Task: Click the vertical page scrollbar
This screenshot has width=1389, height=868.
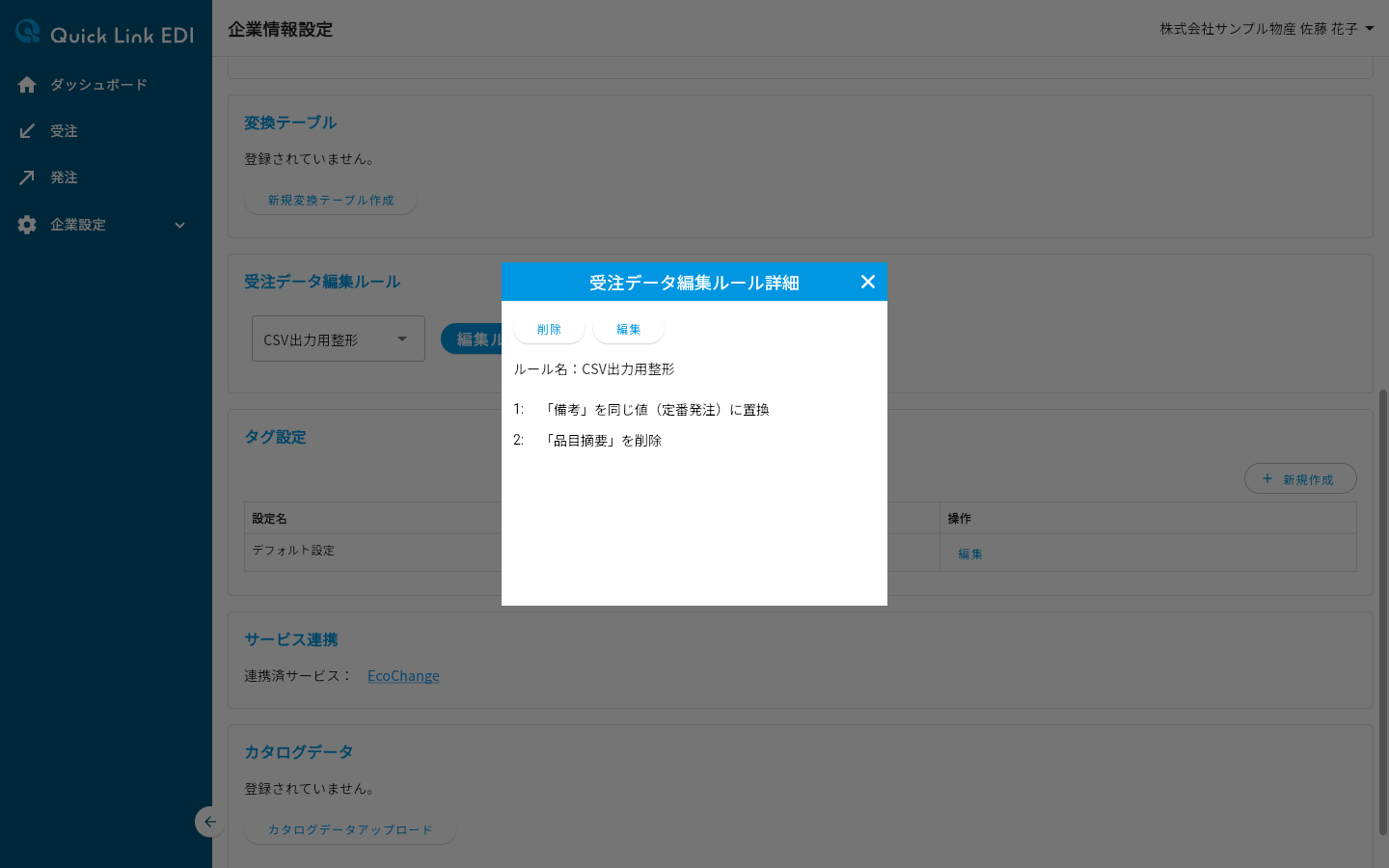Action: pos(1383,611)
